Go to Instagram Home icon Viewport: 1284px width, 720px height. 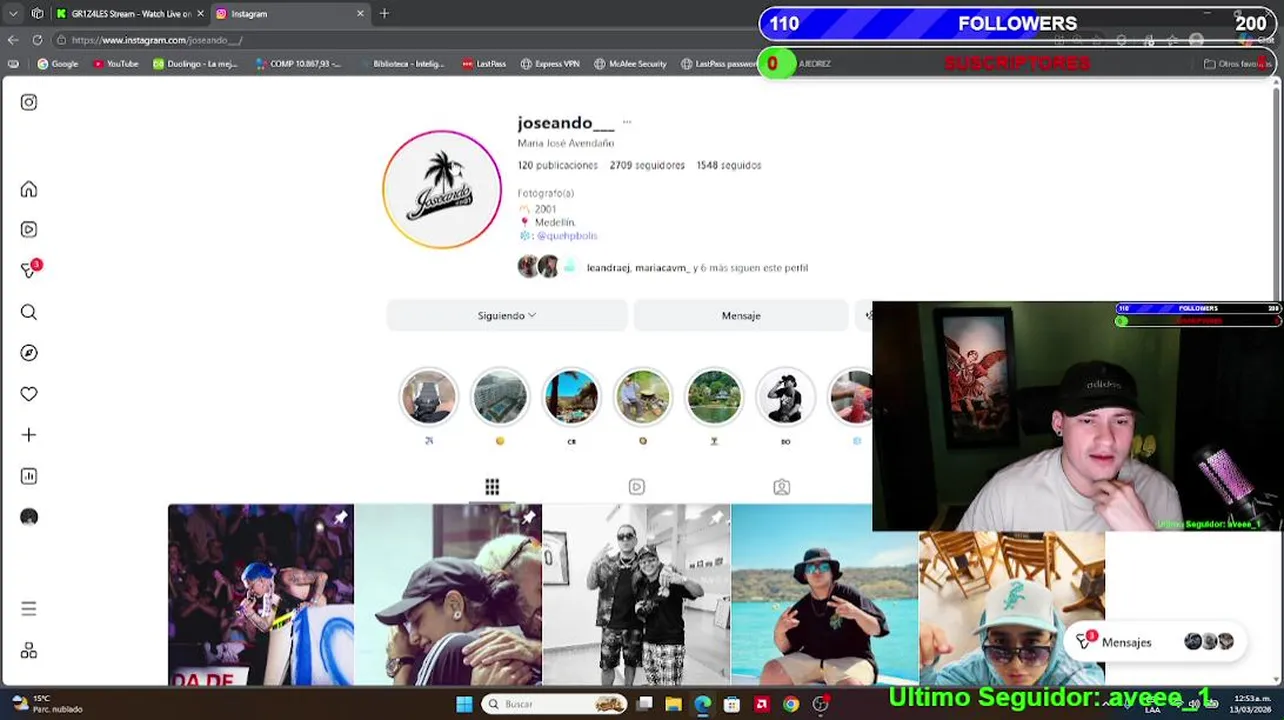[x=29, y=189]
